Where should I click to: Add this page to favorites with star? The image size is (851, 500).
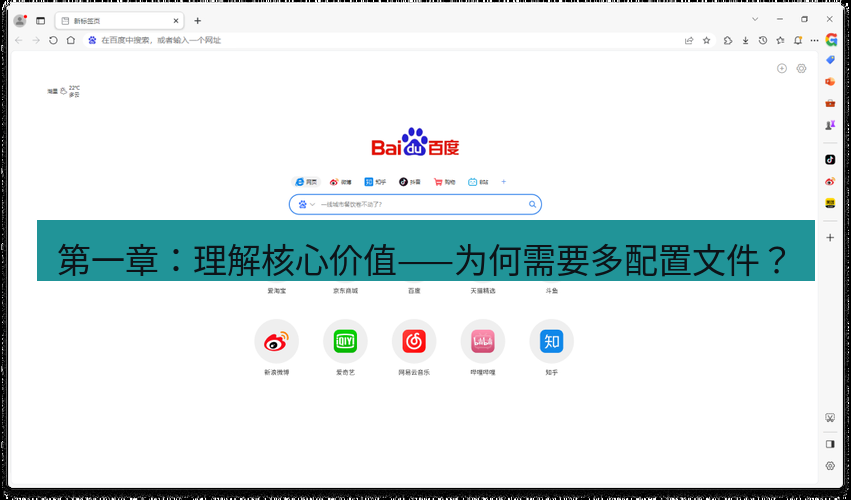click(706, 40)
